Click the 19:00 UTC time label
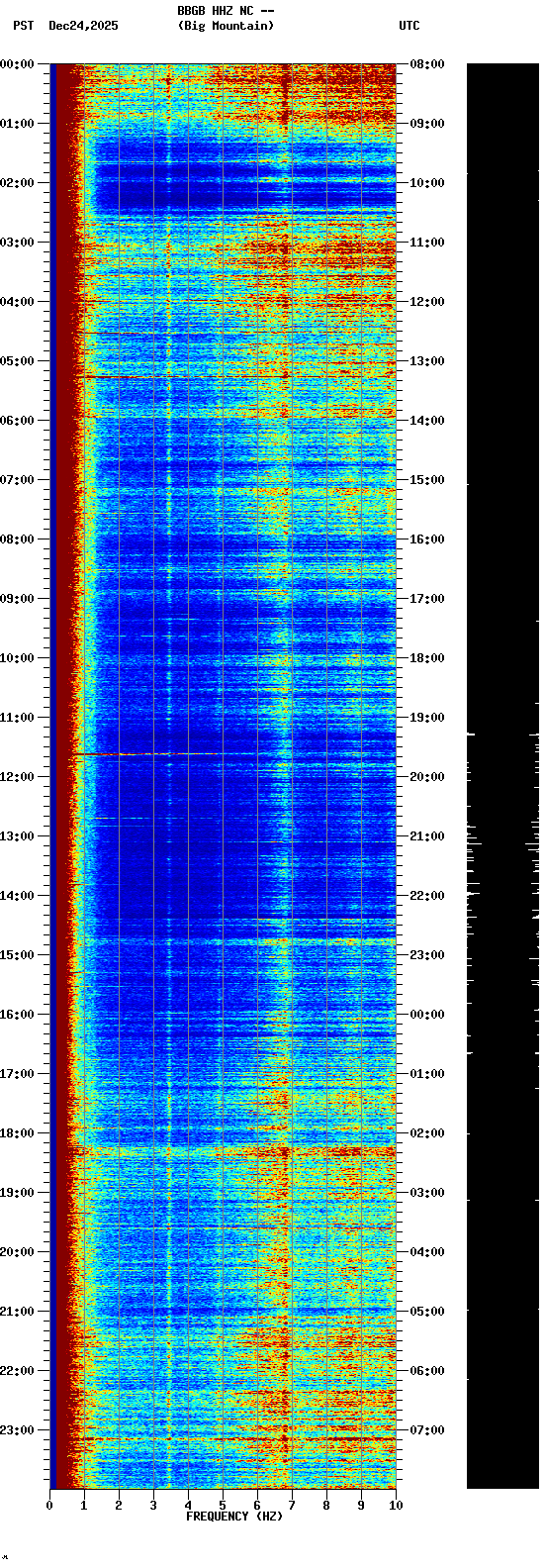The height and width of the screenshot is (1568, 546). tap(427, 718)
